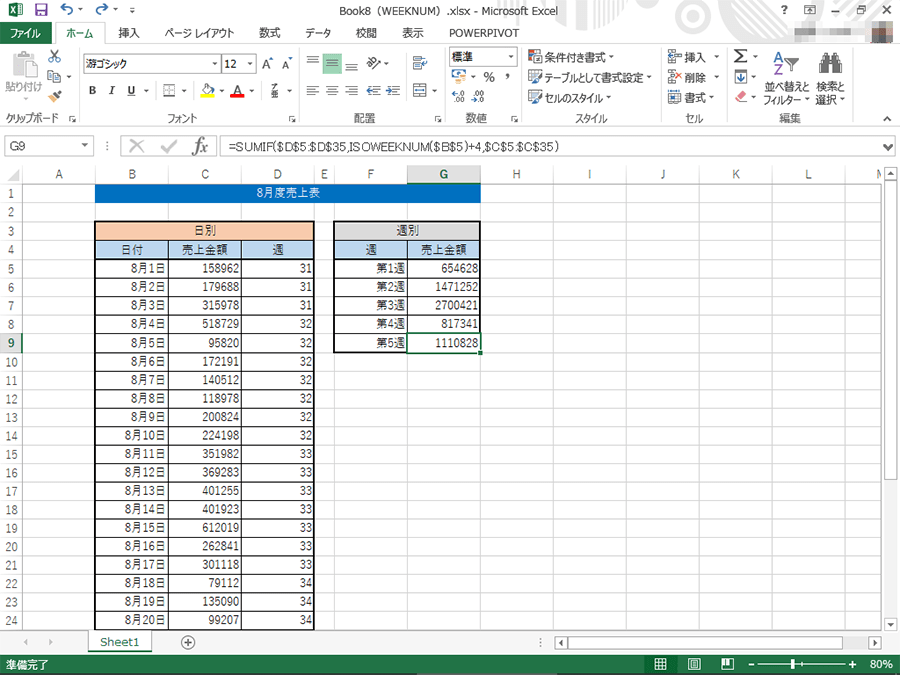Image resolution: width=900 pixels, height=675 pixels.
Task: Align text right
Action: 352,91
